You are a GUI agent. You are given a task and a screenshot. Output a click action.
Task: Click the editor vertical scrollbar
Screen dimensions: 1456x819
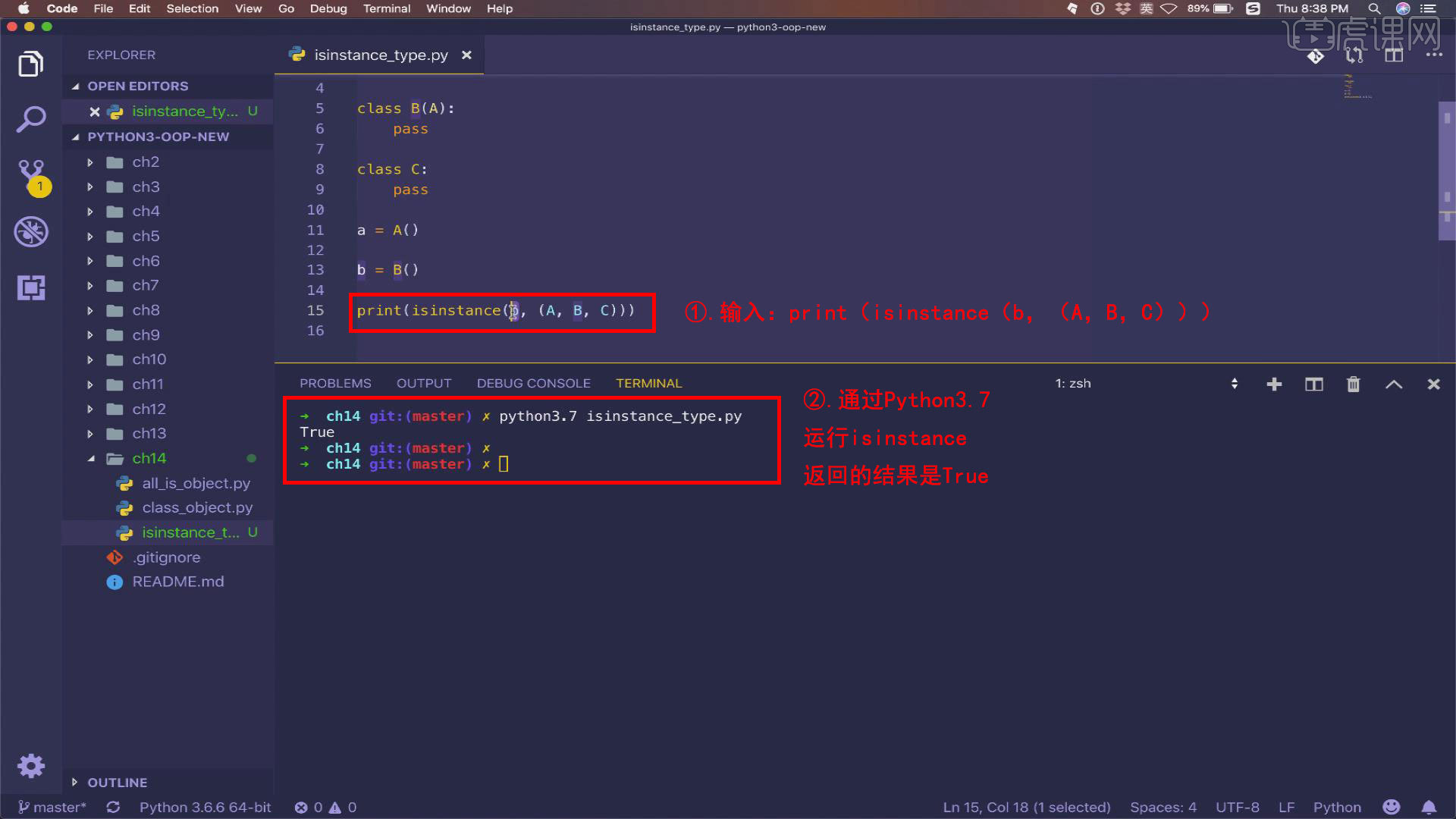coord(1447,171)
